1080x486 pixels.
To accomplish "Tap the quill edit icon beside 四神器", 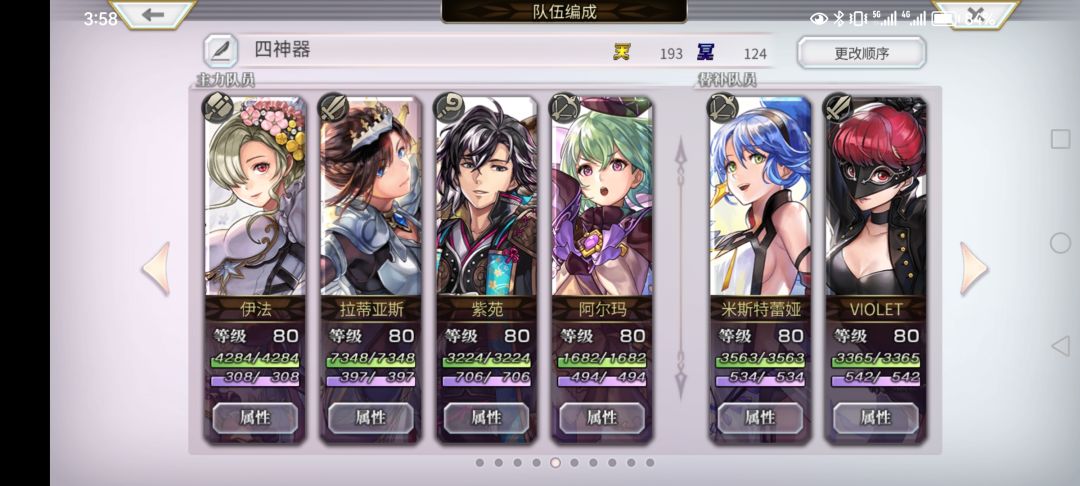I will (220, 51).
